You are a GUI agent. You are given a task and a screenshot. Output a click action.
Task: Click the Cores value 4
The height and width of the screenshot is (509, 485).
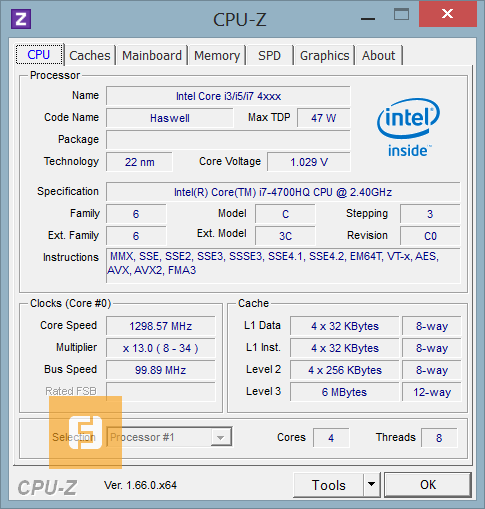tap(331, 438)
